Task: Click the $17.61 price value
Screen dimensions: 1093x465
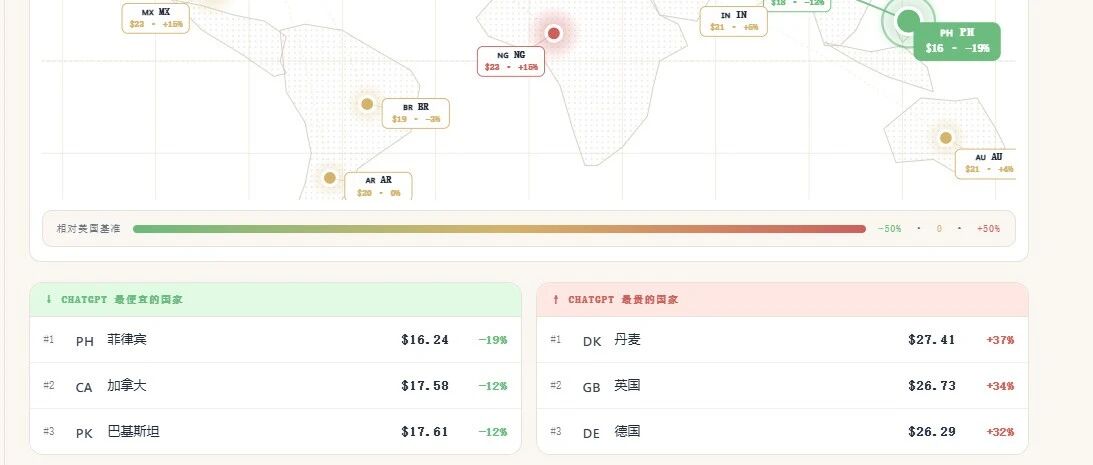Action: [425, 432]
